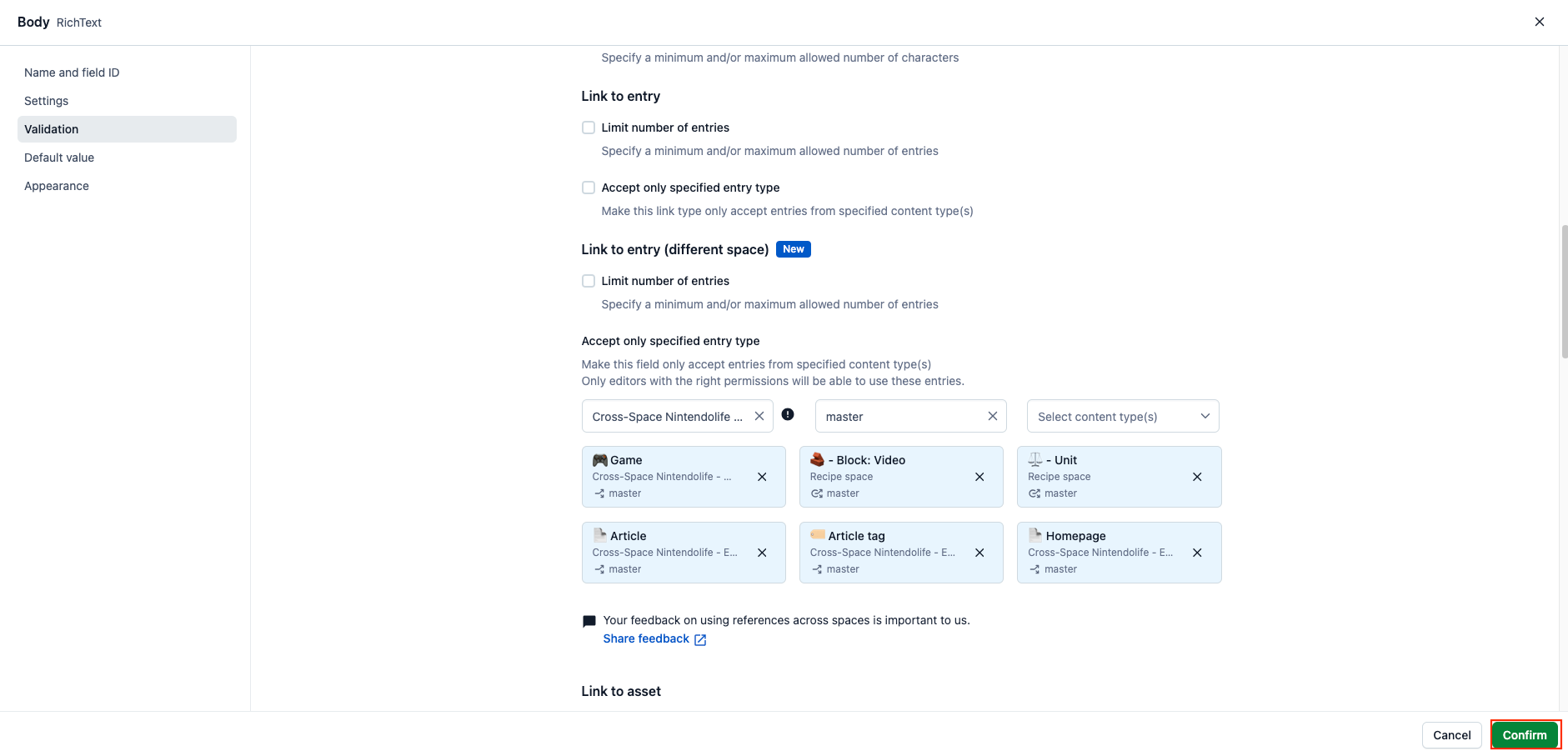Remove the Game content type chip
1568x751 pixels.
(762, 477)
